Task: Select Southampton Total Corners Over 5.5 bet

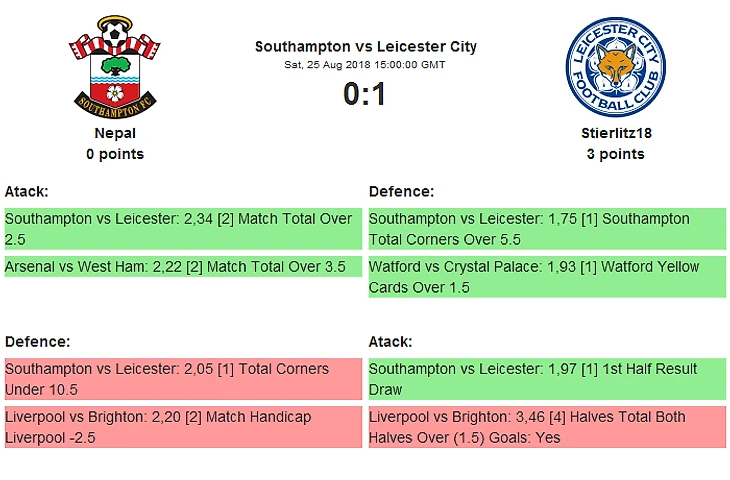Action: (x=547, y=229)
